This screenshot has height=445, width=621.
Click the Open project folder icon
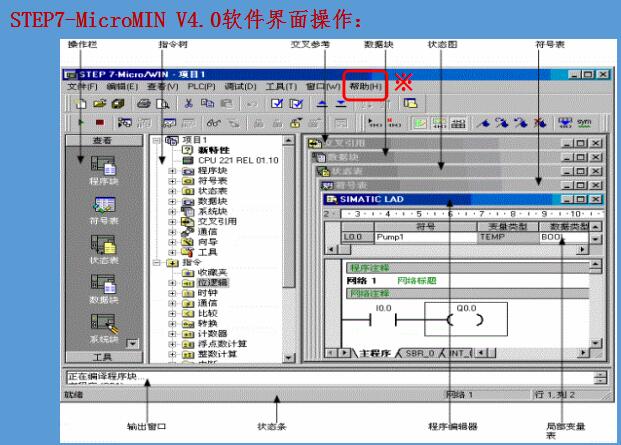(100, 104)
